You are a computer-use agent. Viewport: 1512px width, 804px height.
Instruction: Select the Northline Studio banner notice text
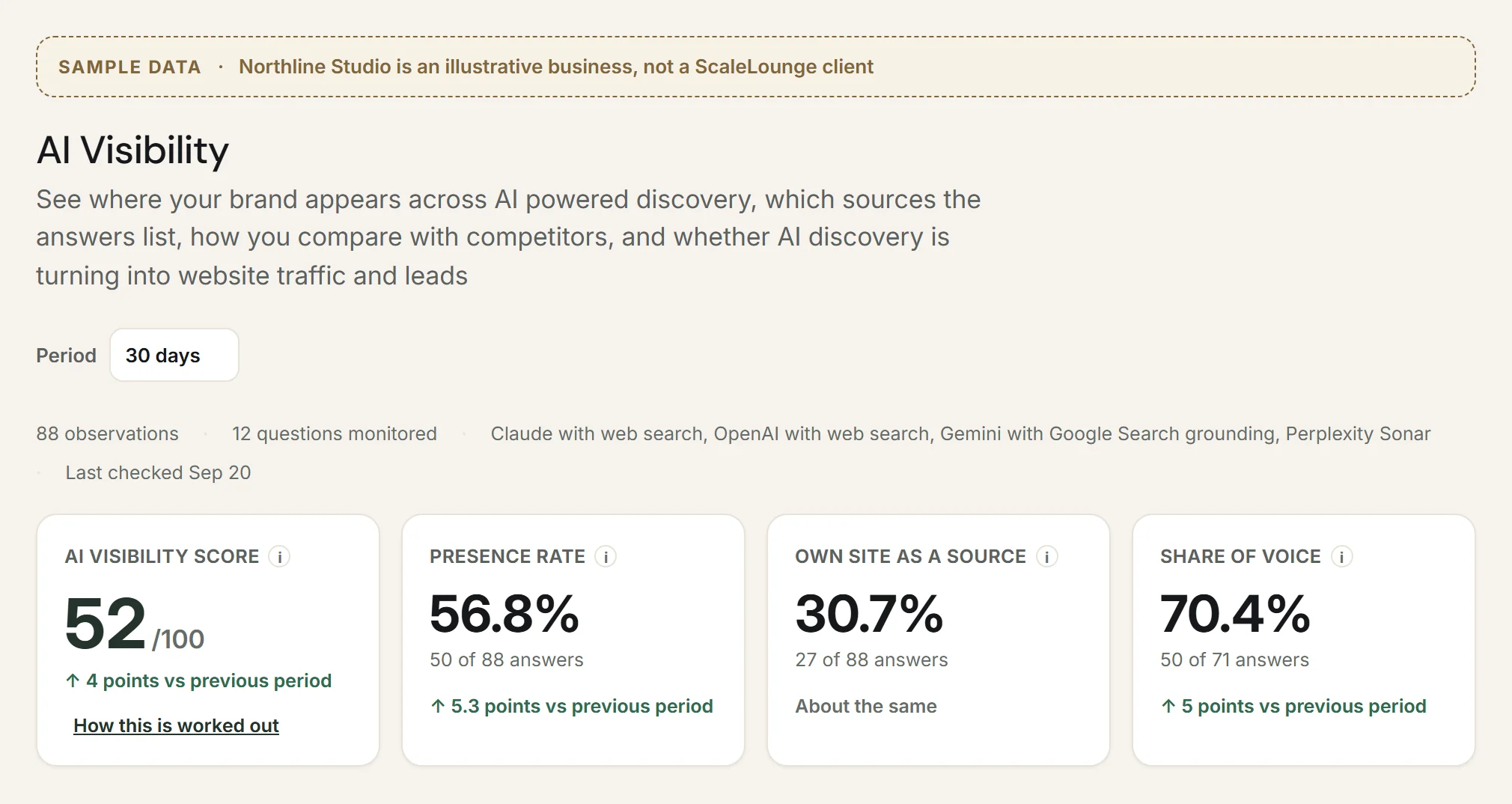pos(556,67)
